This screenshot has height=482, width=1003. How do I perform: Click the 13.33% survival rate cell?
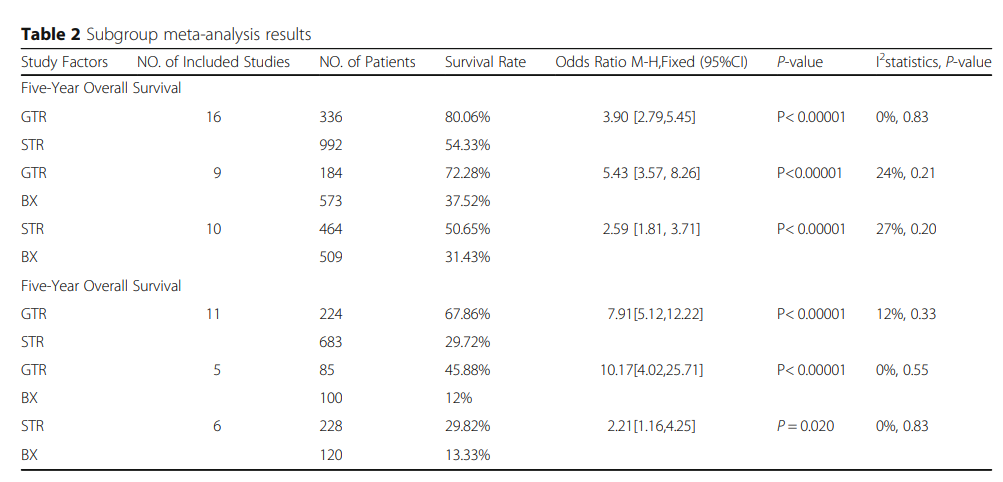pos(468,454)
